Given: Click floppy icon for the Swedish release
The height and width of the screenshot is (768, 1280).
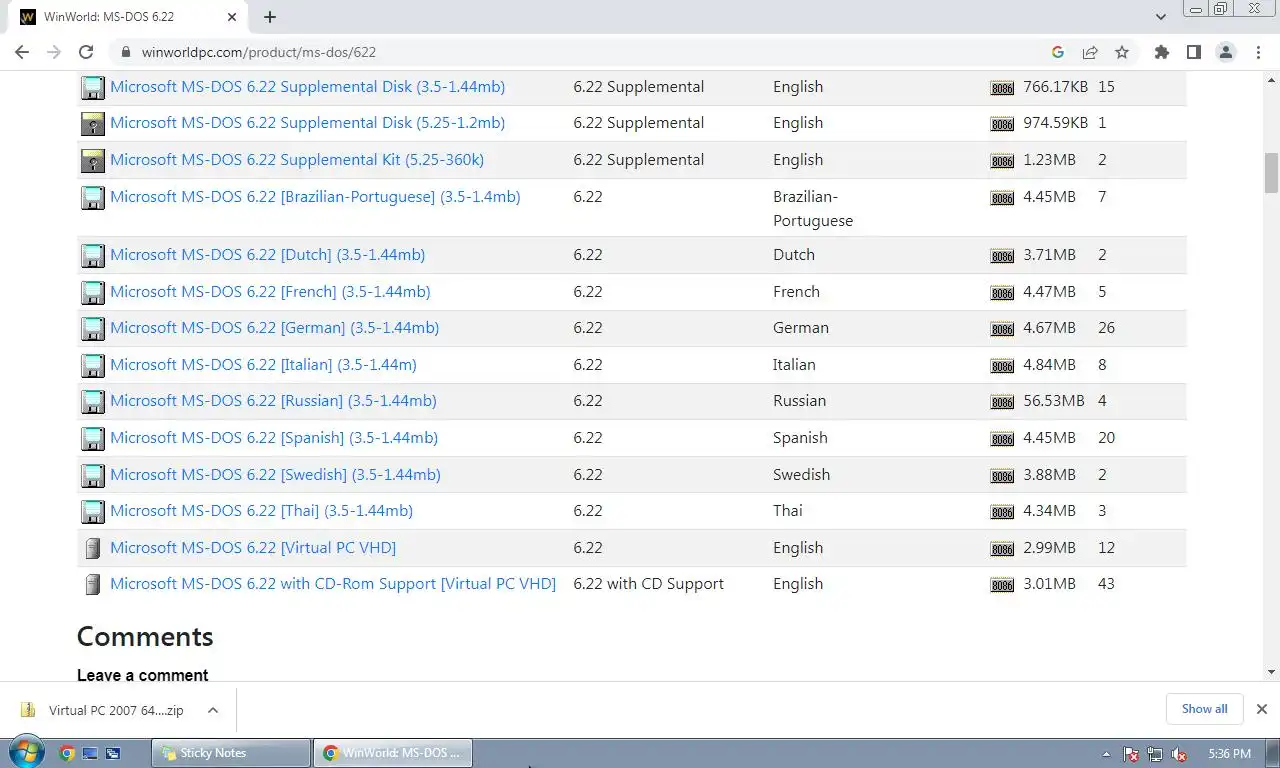Looking at the screenshot, I should point(92,475).
